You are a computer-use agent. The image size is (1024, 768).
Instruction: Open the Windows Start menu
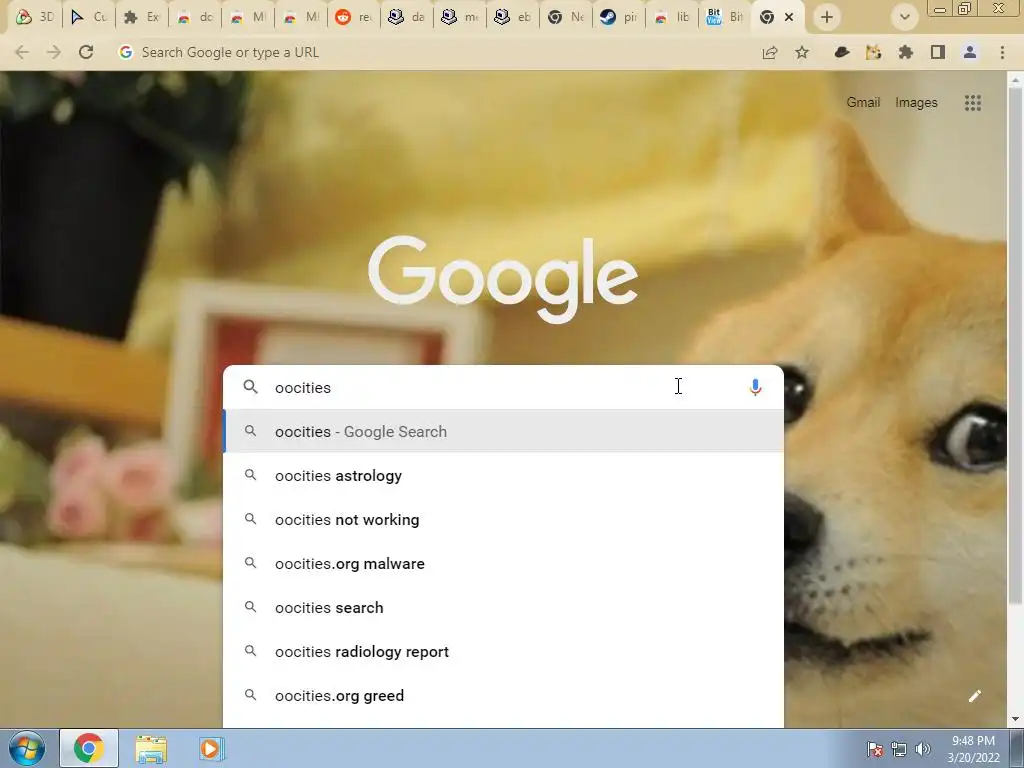[27, 748]
